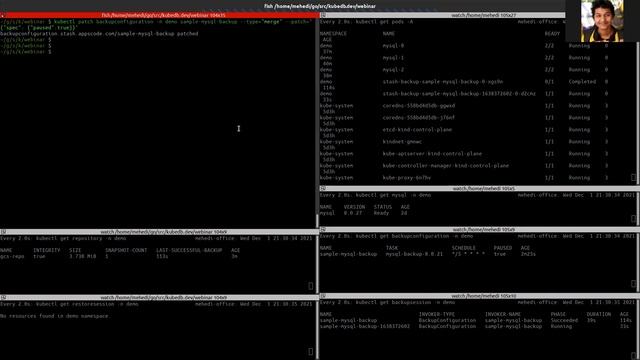Click 'kubectl get backupsession -n demo' watch header
640x360 pixels.
pos(405,302)
